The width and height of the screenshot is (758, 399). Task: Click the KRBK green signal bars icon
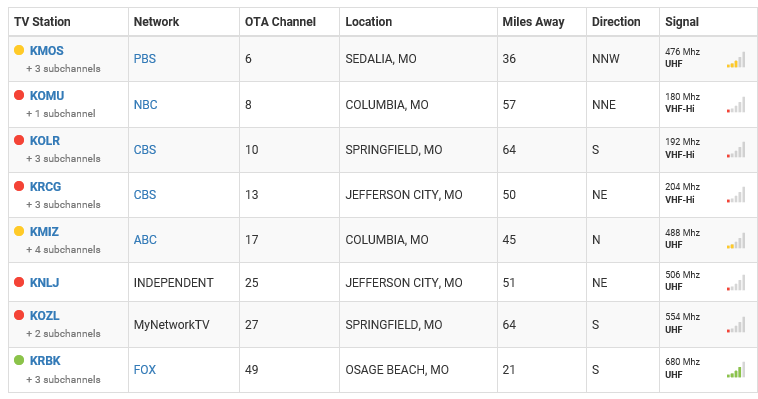click(736, 370)
